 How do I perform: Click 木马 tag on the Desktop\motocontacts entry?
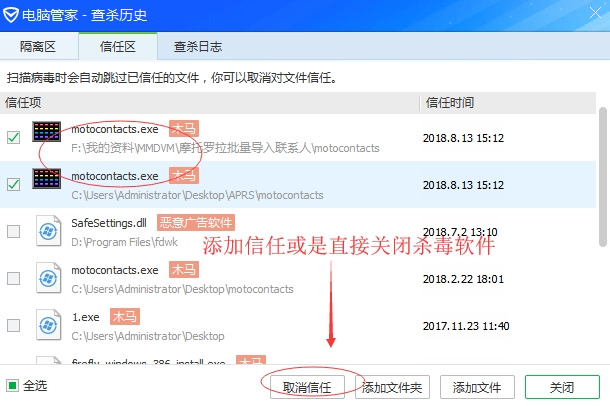click(184, 270)
